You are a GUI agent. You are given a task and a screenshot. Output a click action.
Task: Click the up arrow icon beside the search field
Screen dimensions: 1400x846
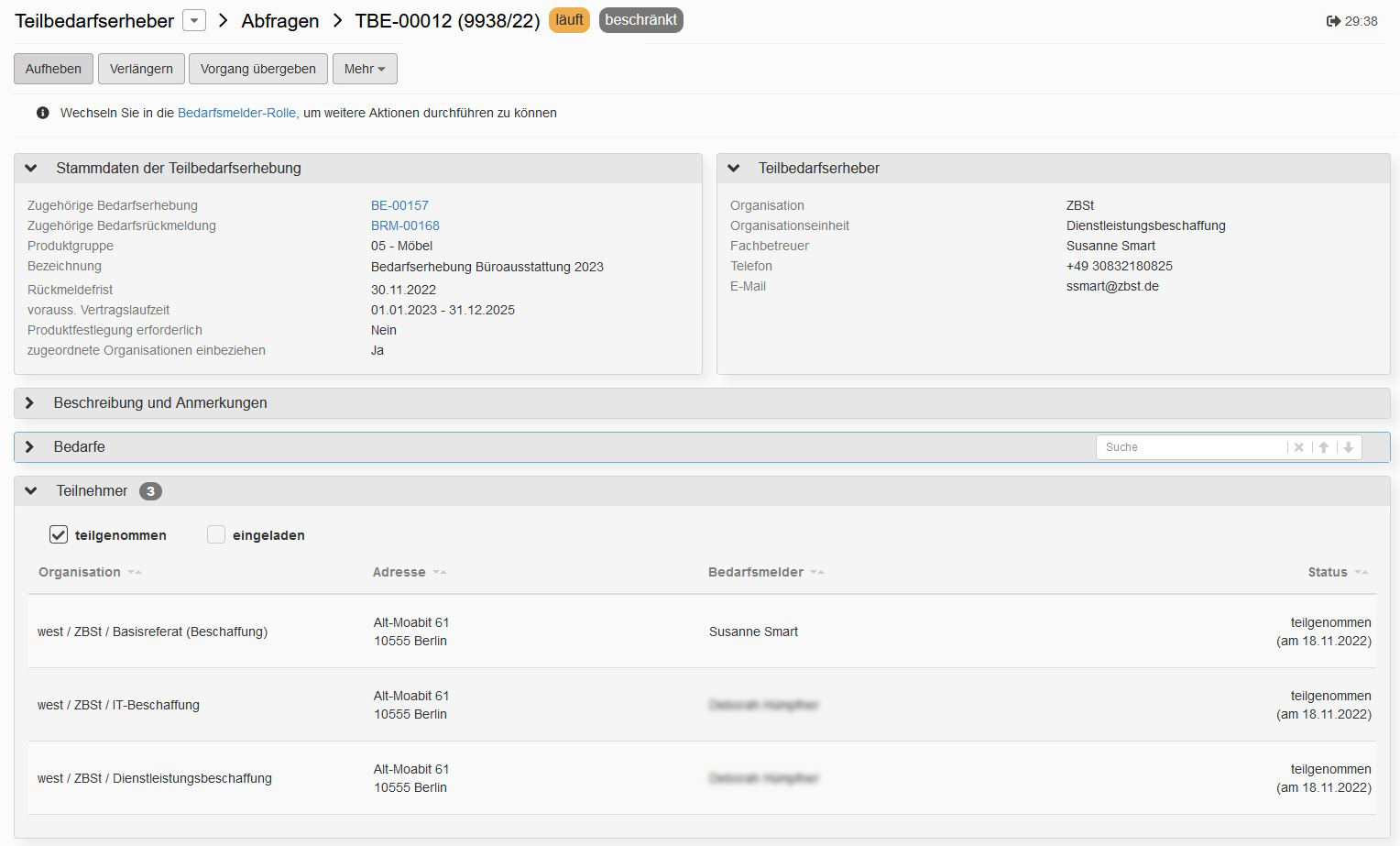(1323, 447)
